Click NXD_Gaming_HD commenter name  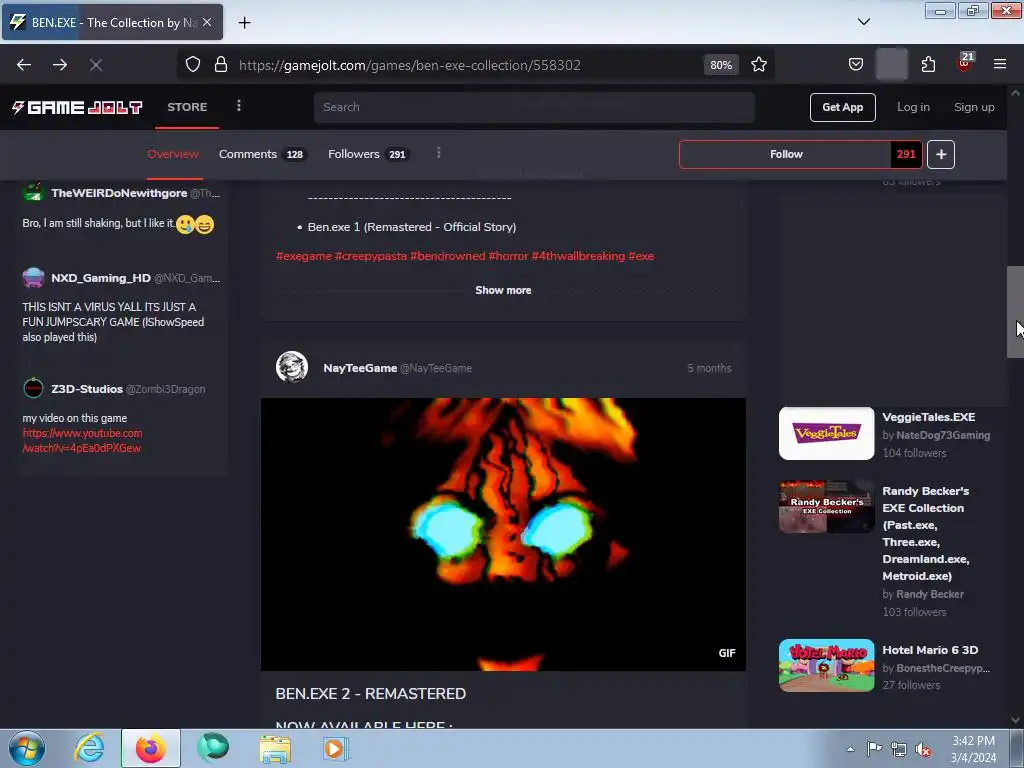[x=101, y=278]
